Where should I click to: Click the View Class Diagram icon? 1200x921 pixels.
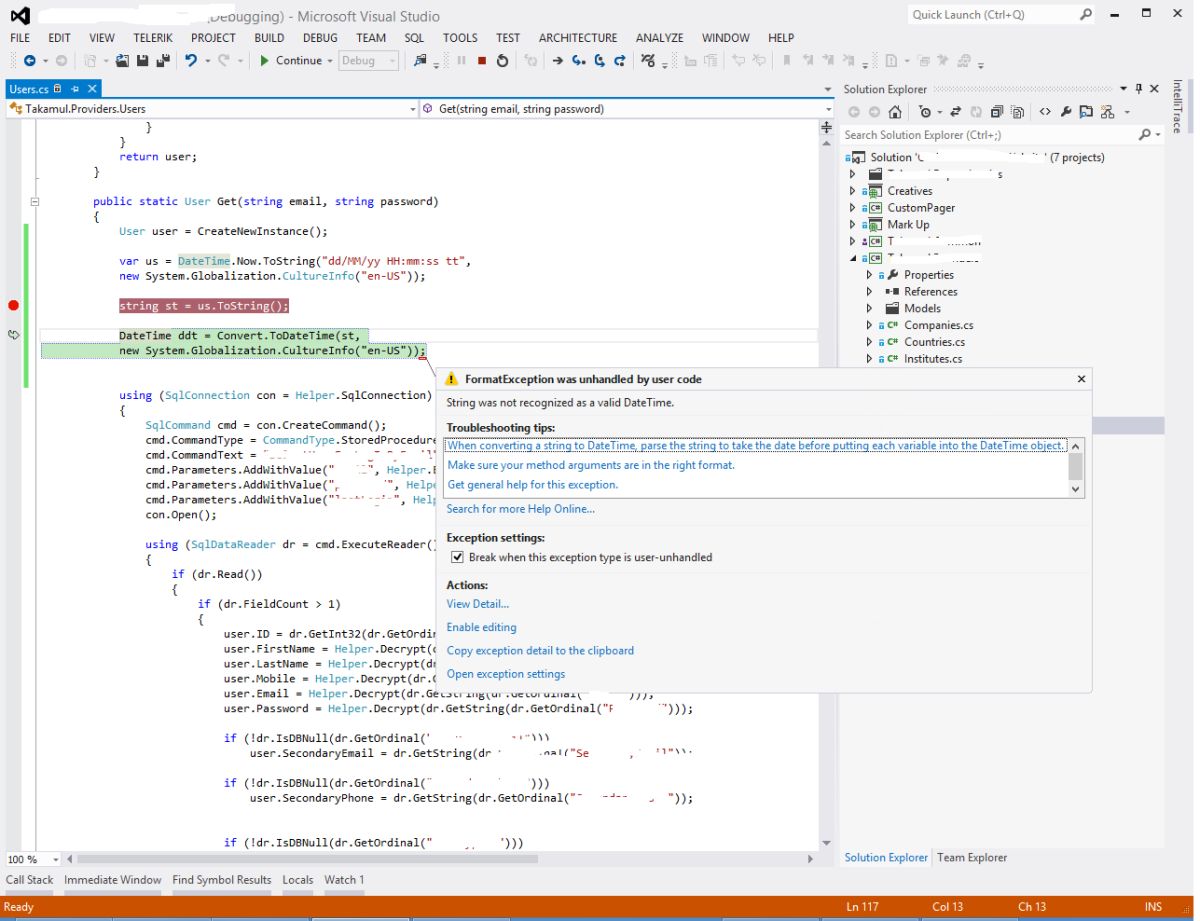pos(1107,112)
